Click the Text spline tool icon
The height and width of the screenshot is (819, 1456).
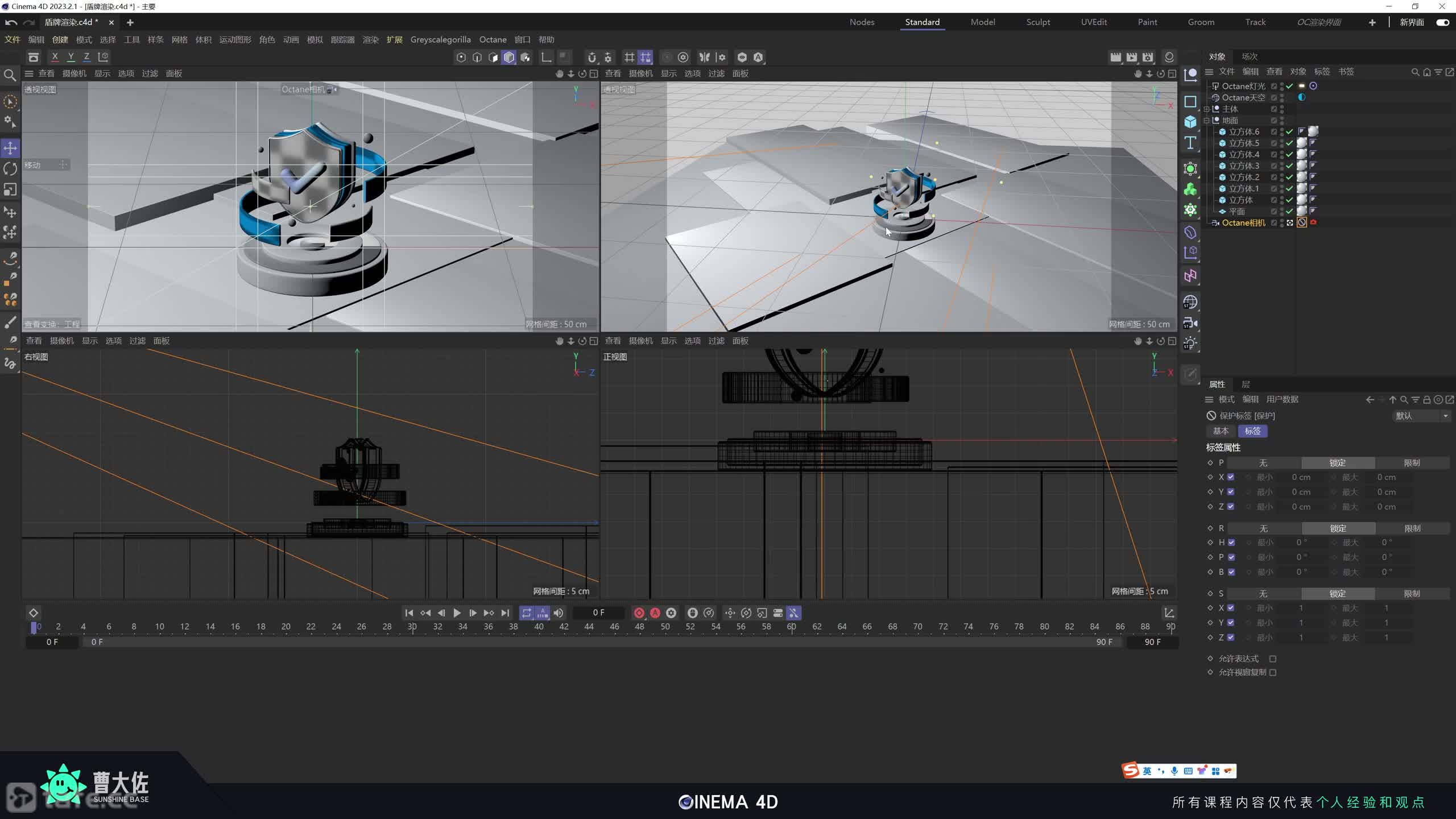pos(1190,143)
